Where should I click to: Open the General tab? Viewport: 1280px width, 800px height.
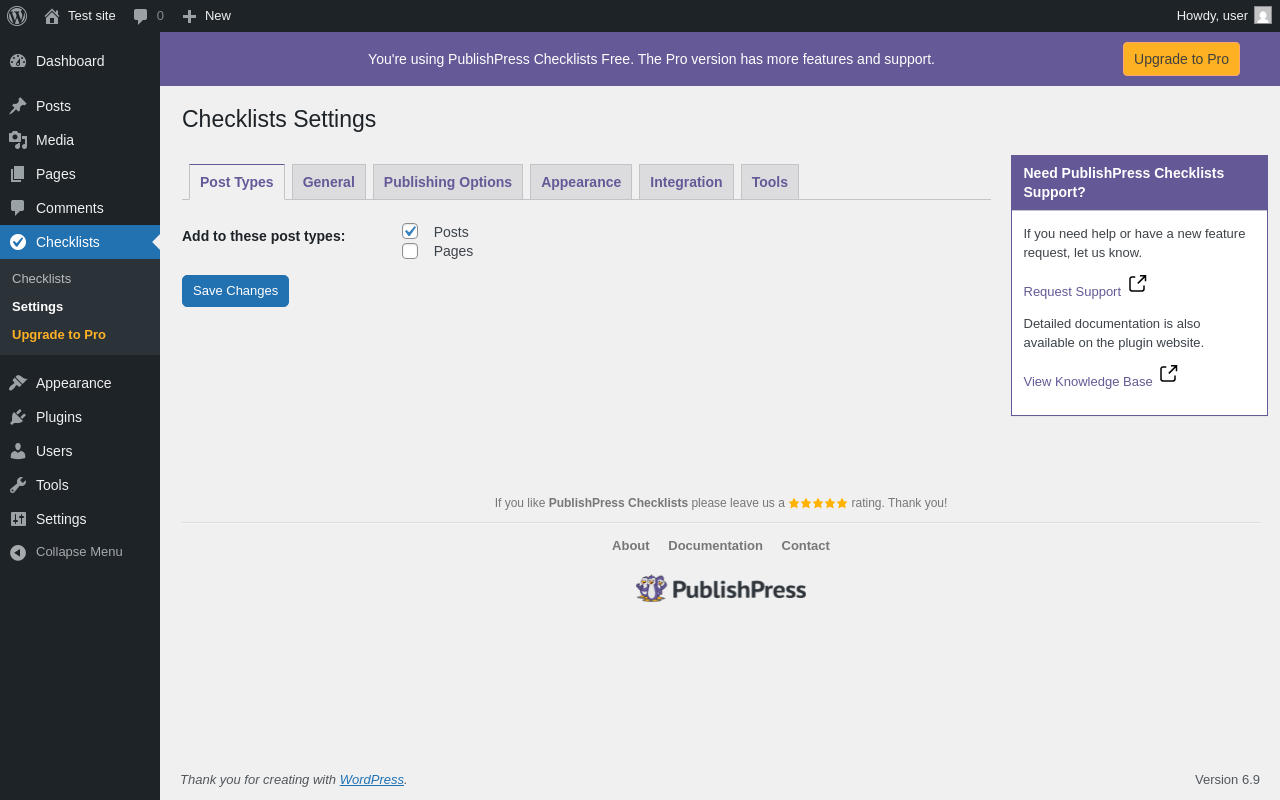point(329,182)
